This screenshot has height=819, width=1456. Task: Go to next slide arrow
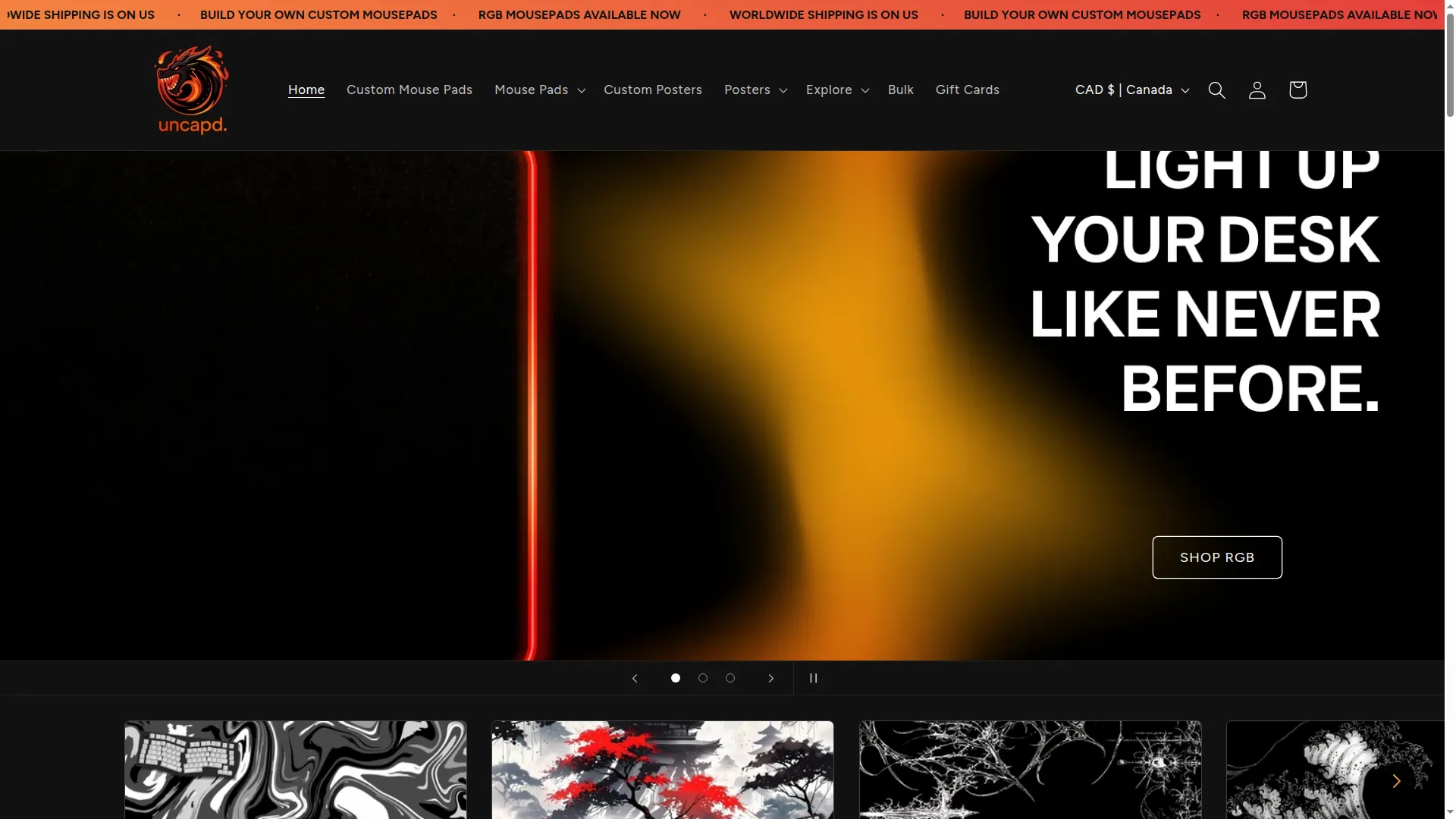point(770,678)
